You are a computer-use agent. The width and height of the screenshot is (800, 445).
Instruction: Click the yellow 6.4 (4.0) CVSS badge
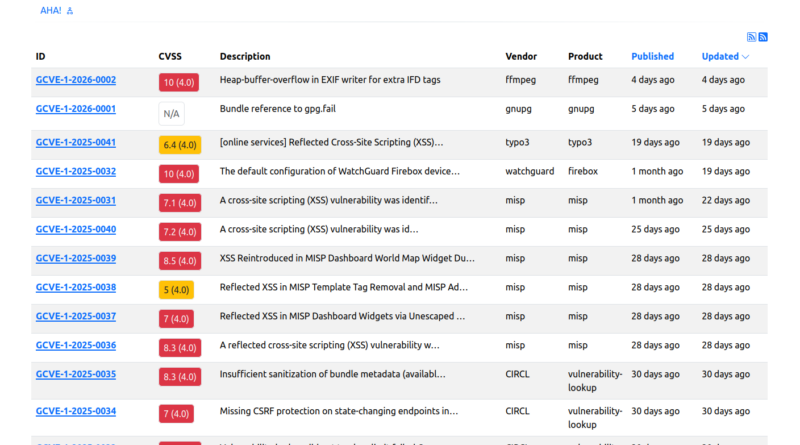180,145
